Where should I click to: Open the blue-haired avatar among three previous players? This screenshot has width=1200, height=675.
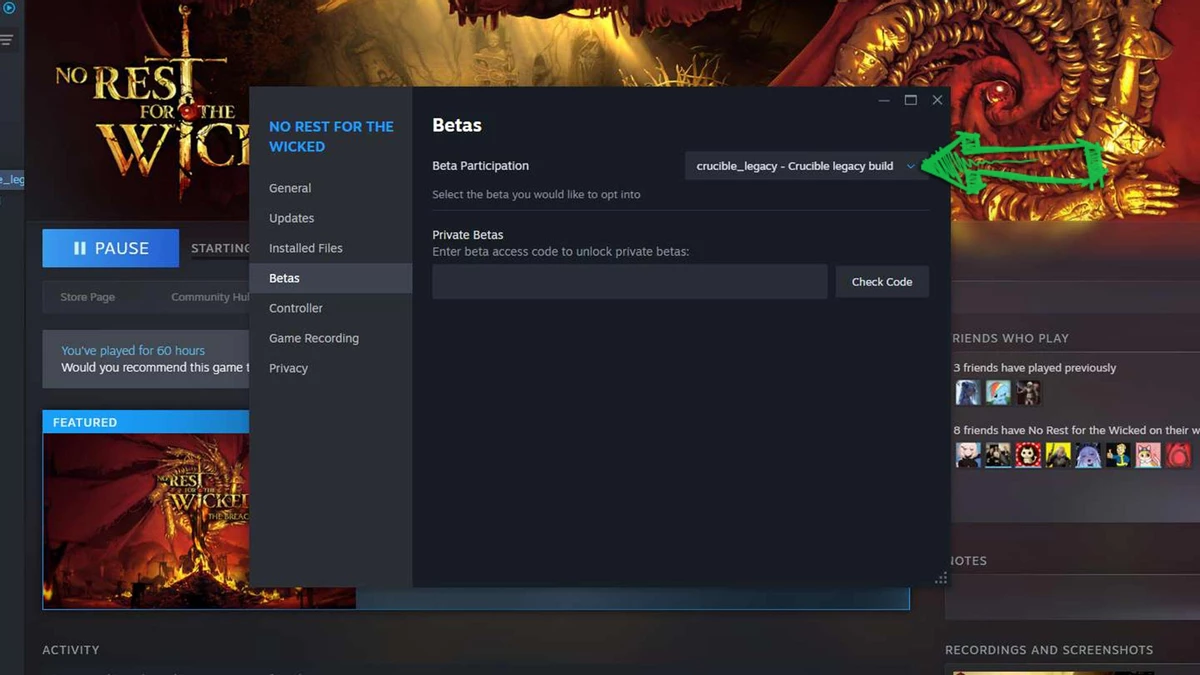(x=968, y=393)
